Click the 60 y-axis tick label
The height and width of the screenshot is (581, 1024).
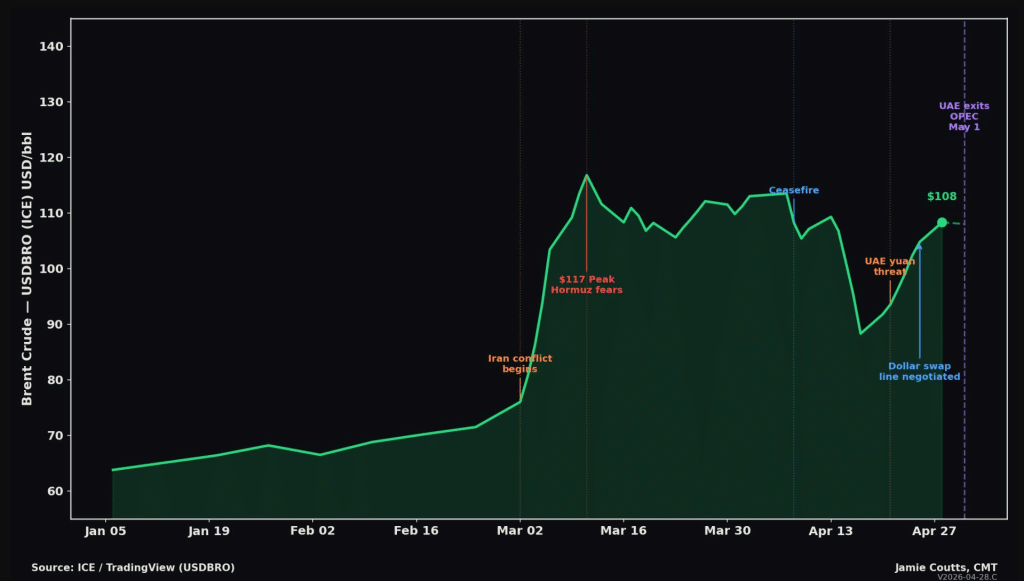(57, 491)
